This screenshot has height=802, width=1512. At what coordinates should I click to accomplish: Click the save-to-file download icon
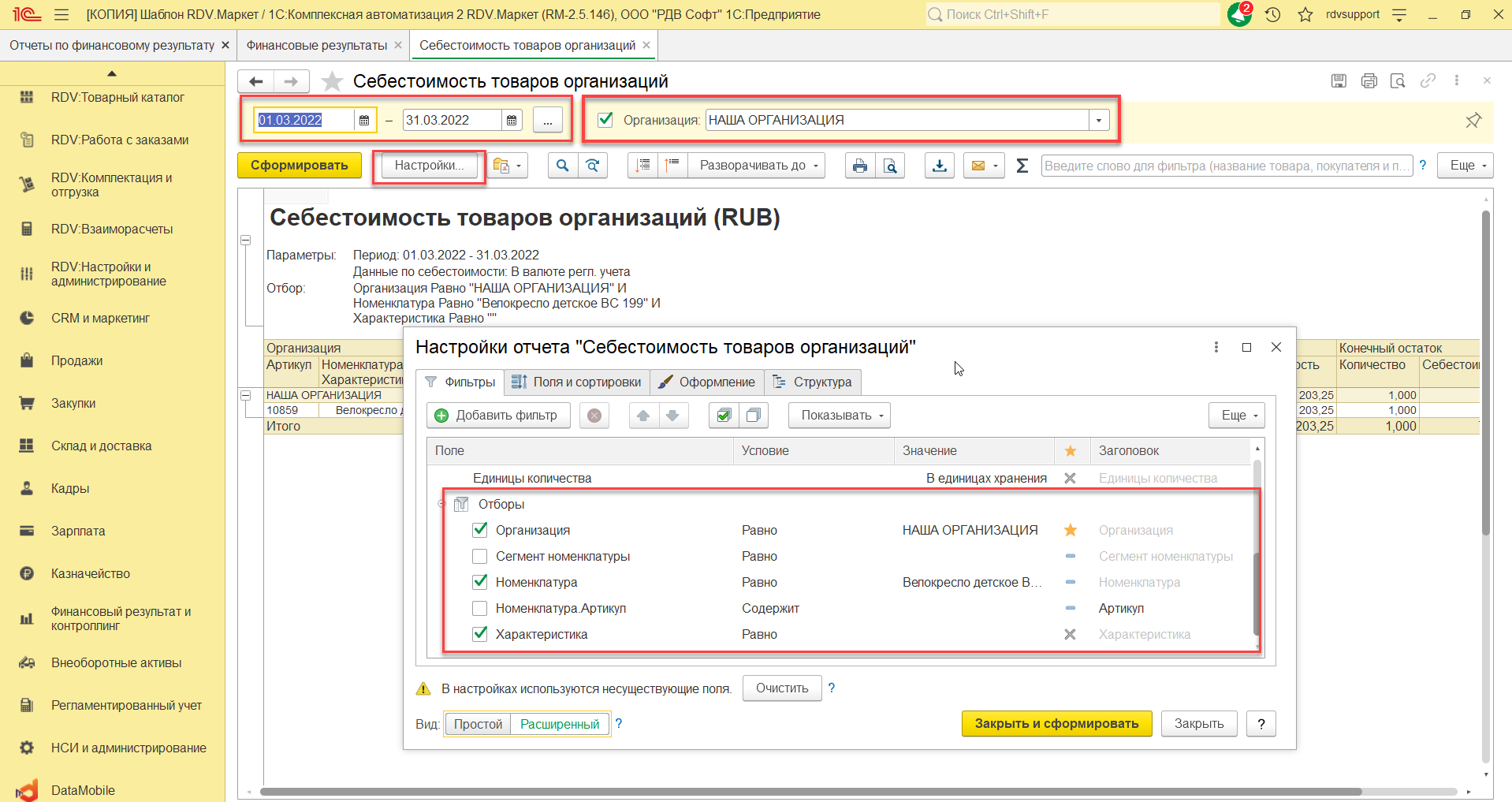[939, 166]
